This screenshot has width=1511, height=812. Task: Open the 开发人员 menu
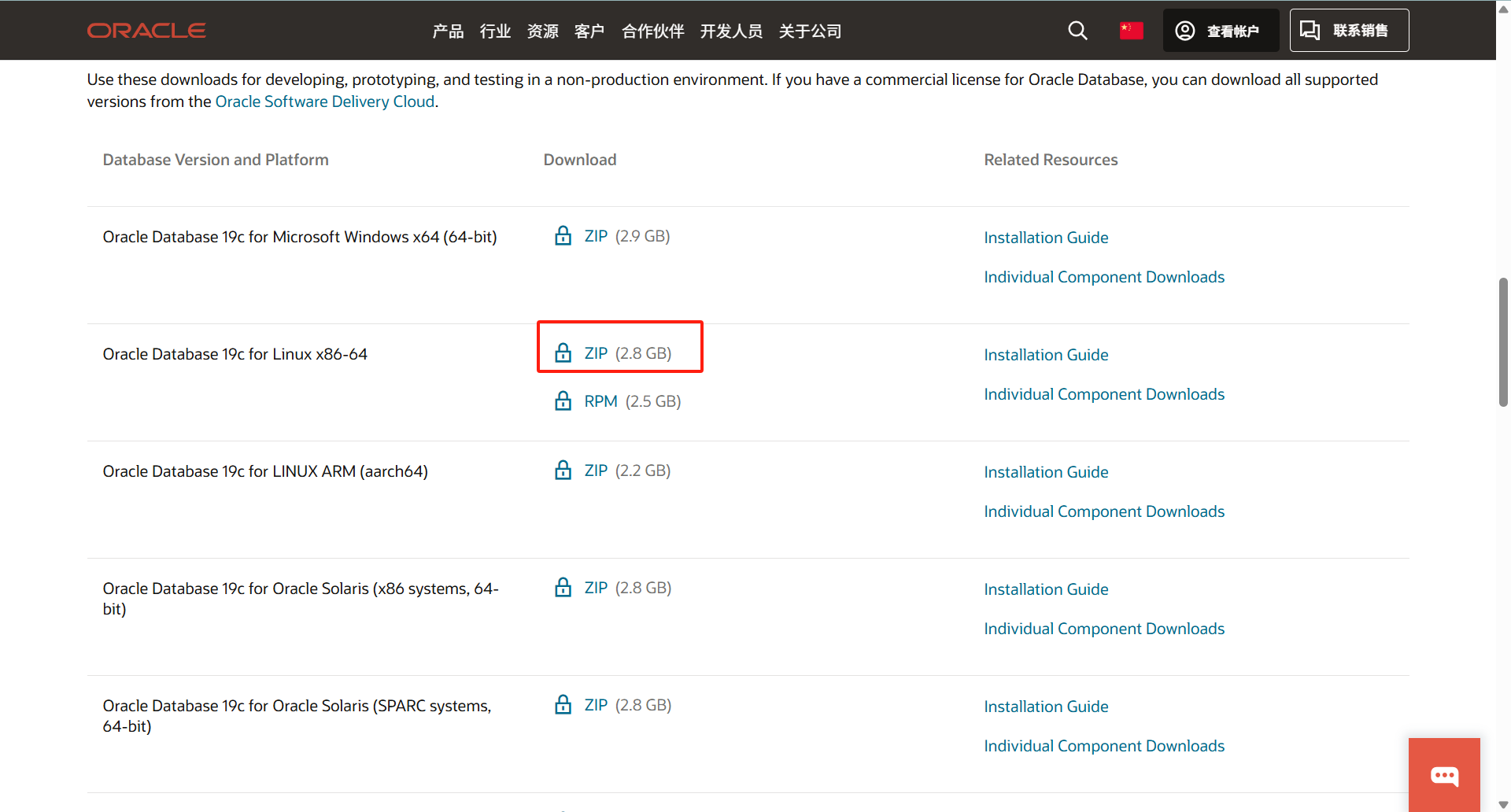pyautogui.click(x=731, y=31)
